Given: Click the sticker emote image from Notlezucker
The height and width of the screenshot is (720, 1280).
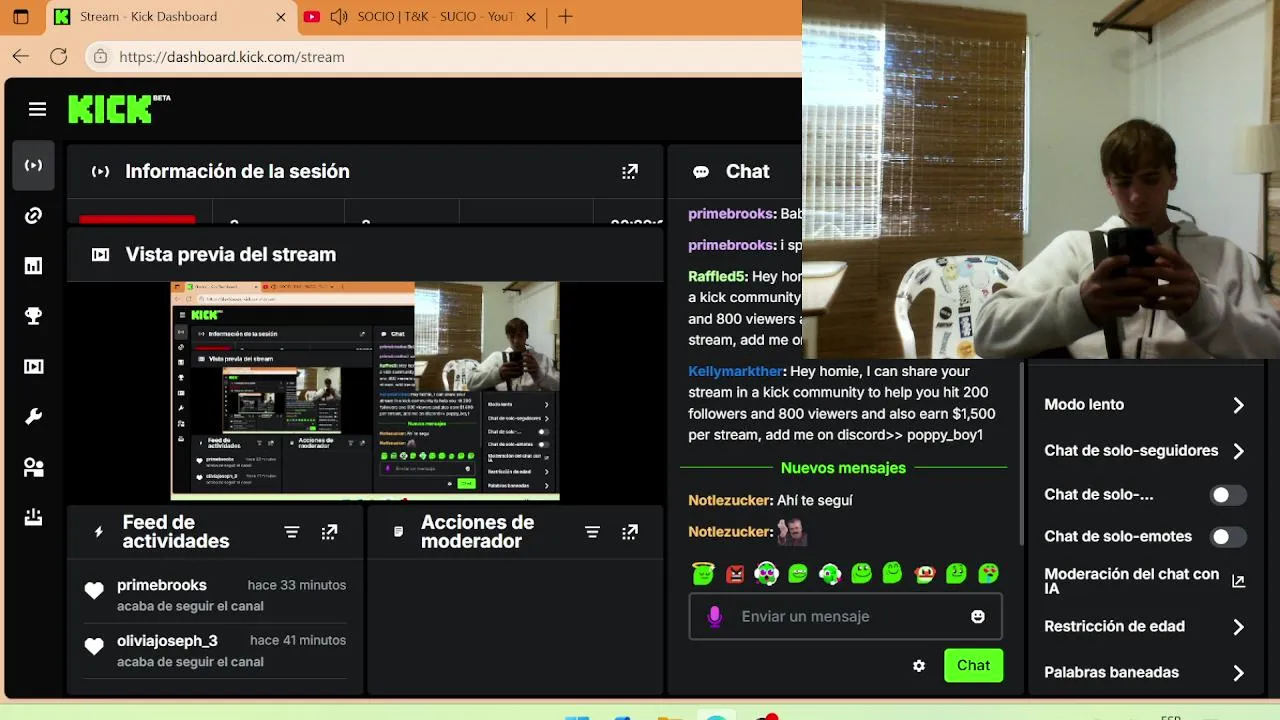Looking at the screenshot, I should [x=791, y=531].
